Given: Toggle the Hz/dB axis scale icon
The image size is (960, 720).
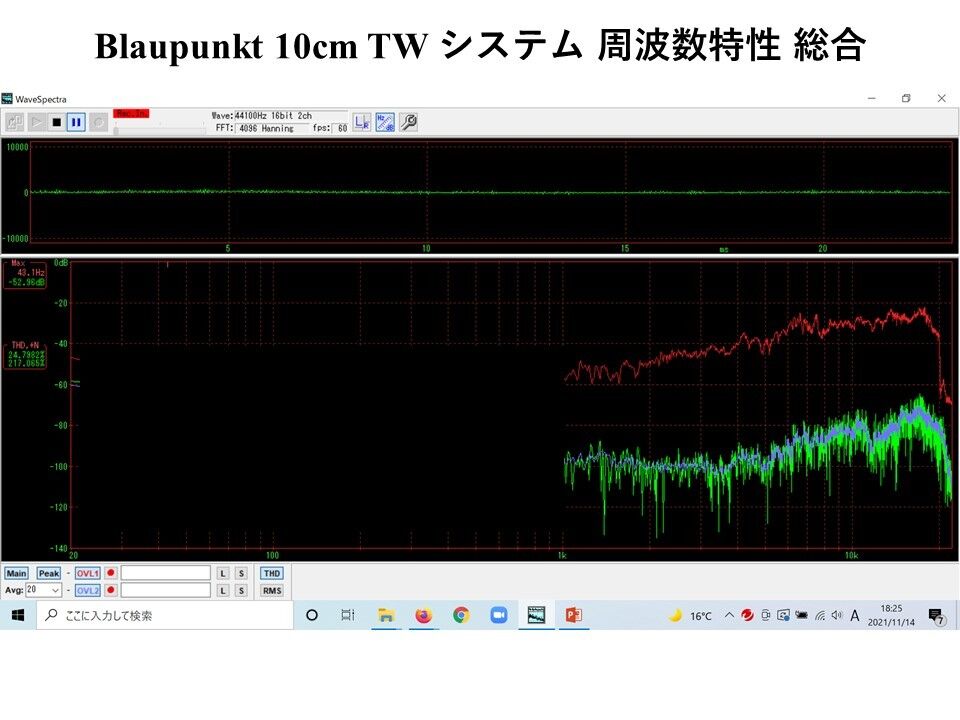Looking at the screenshot, I should pyautogui.click(x=385, y=122).
